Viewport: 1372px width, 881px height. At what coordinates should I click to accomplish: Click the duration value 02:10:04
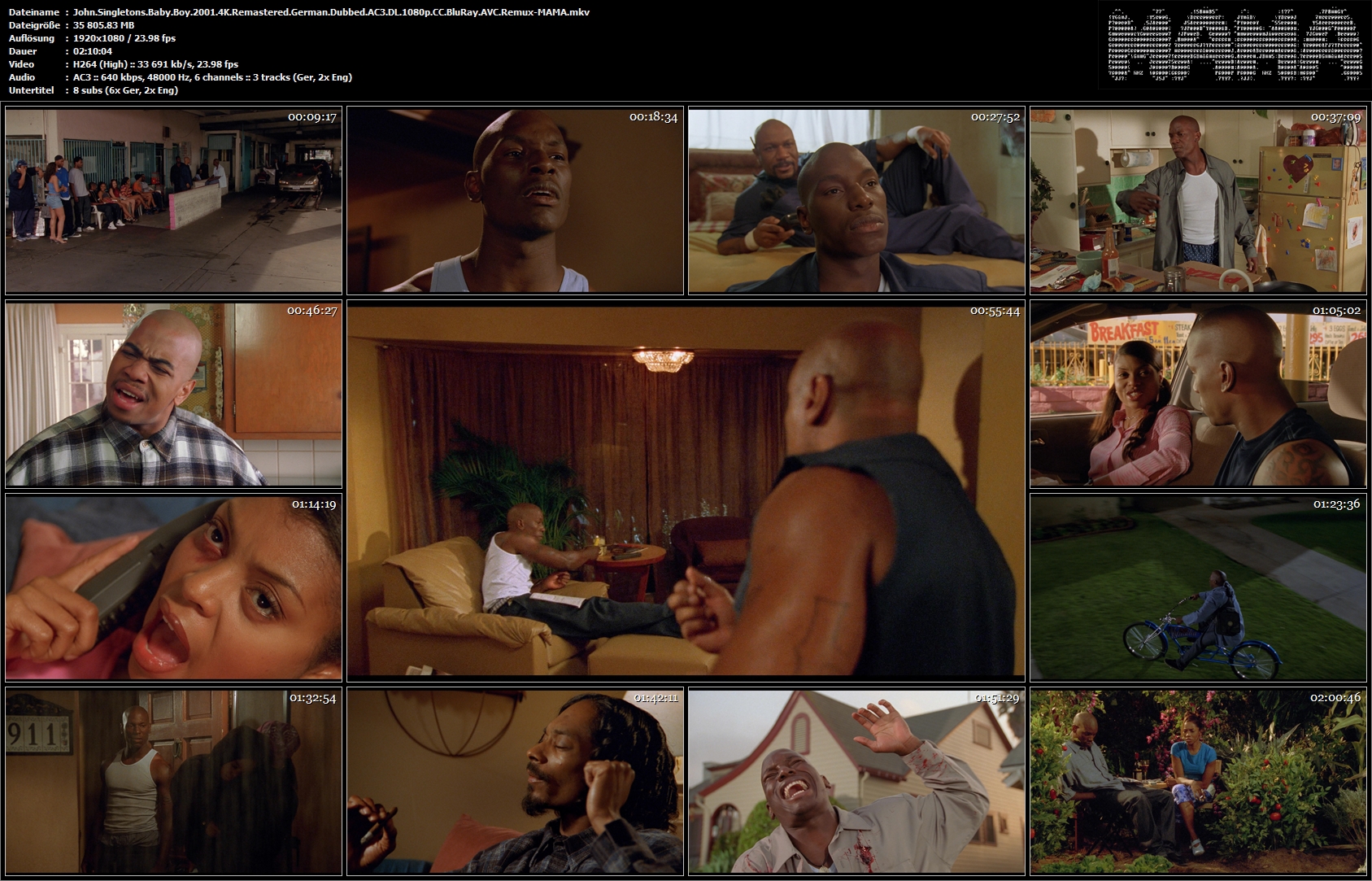point(93,51)
